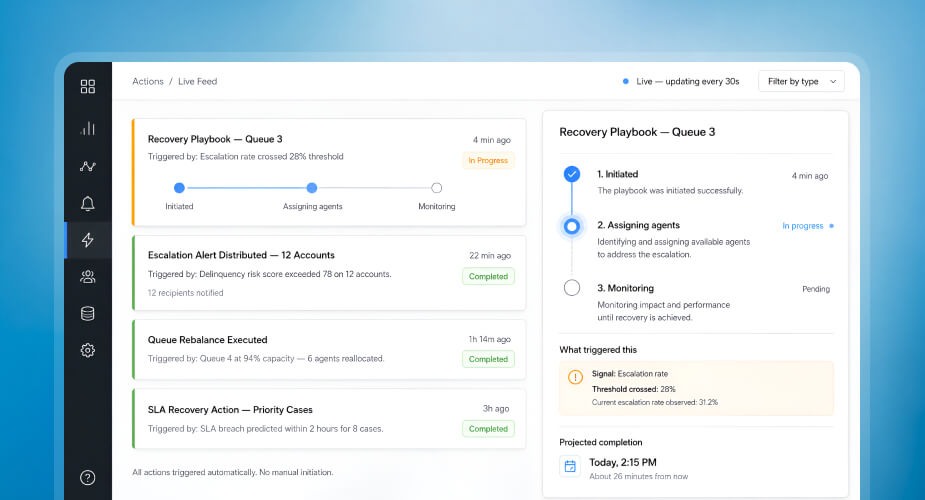925x500 pixels.
Task: Click 'Triggered by: SLA breach predicted' text
Action: point(265,429)
